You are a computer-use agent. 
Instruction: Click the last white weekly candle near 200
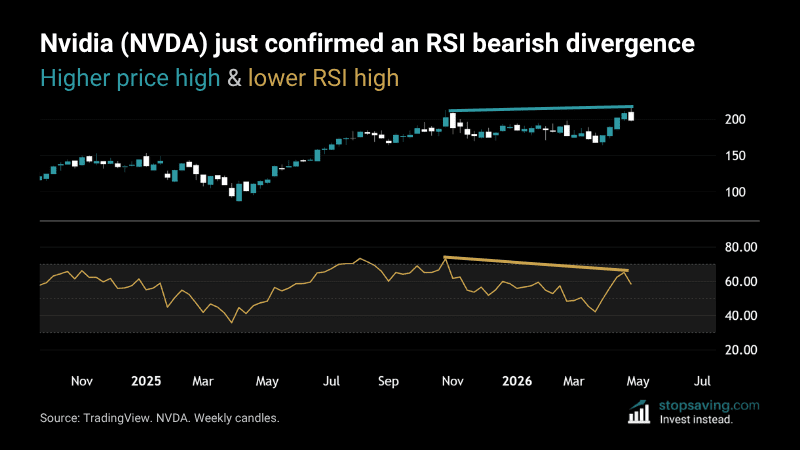[632, 116]
